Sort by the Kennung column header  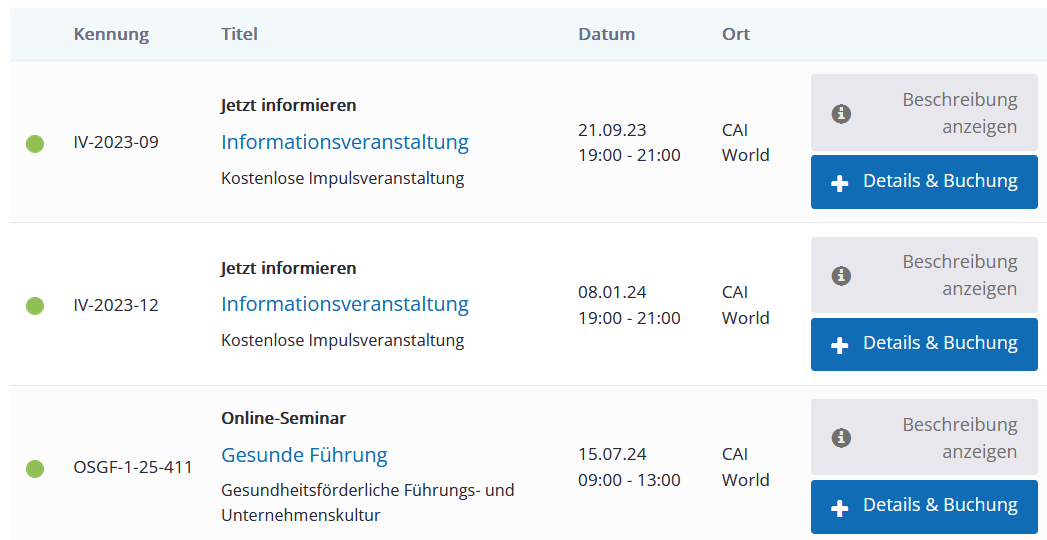pos(111,34)
